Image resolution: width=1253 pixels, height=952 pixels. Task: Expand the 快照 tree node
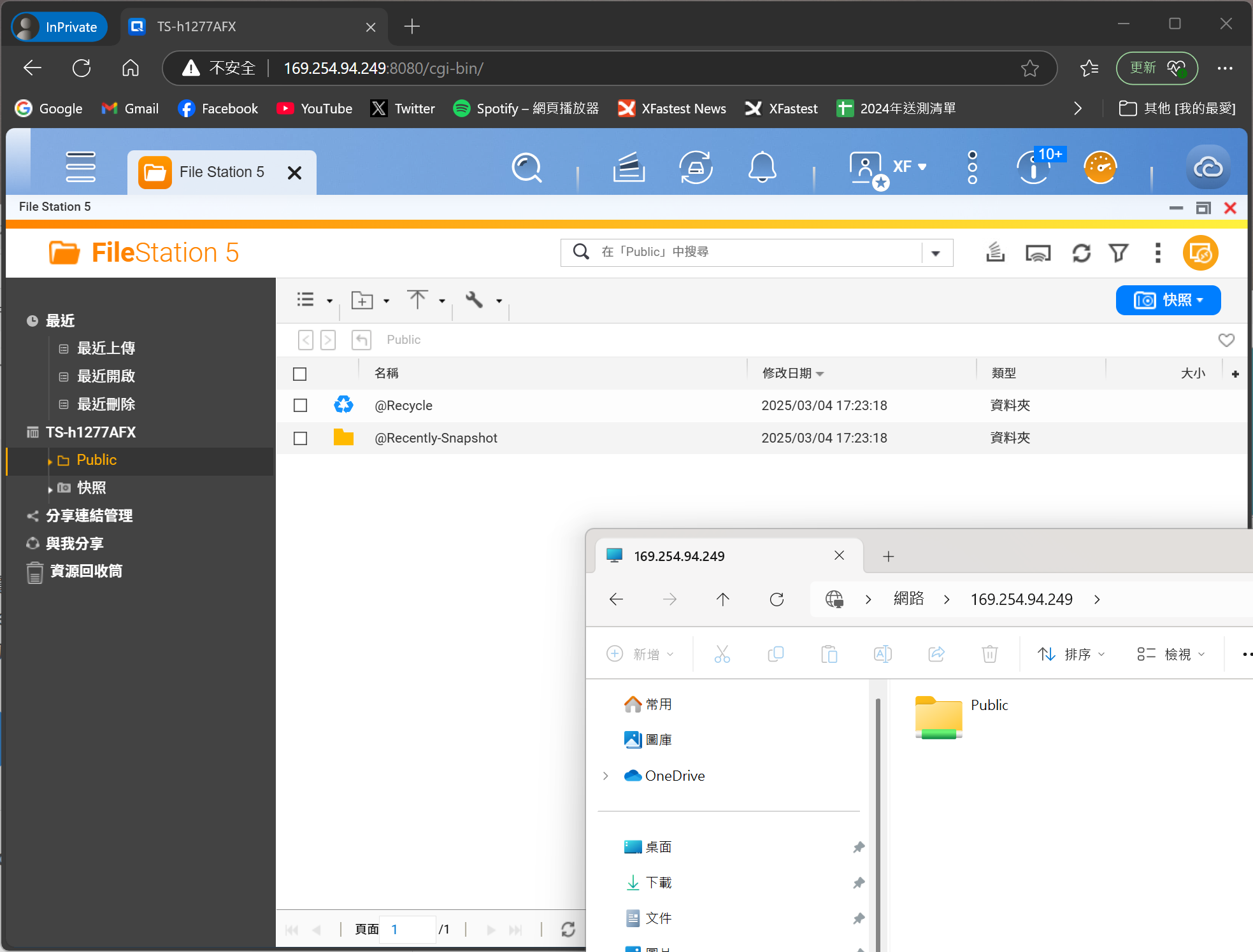coord(50,489)
